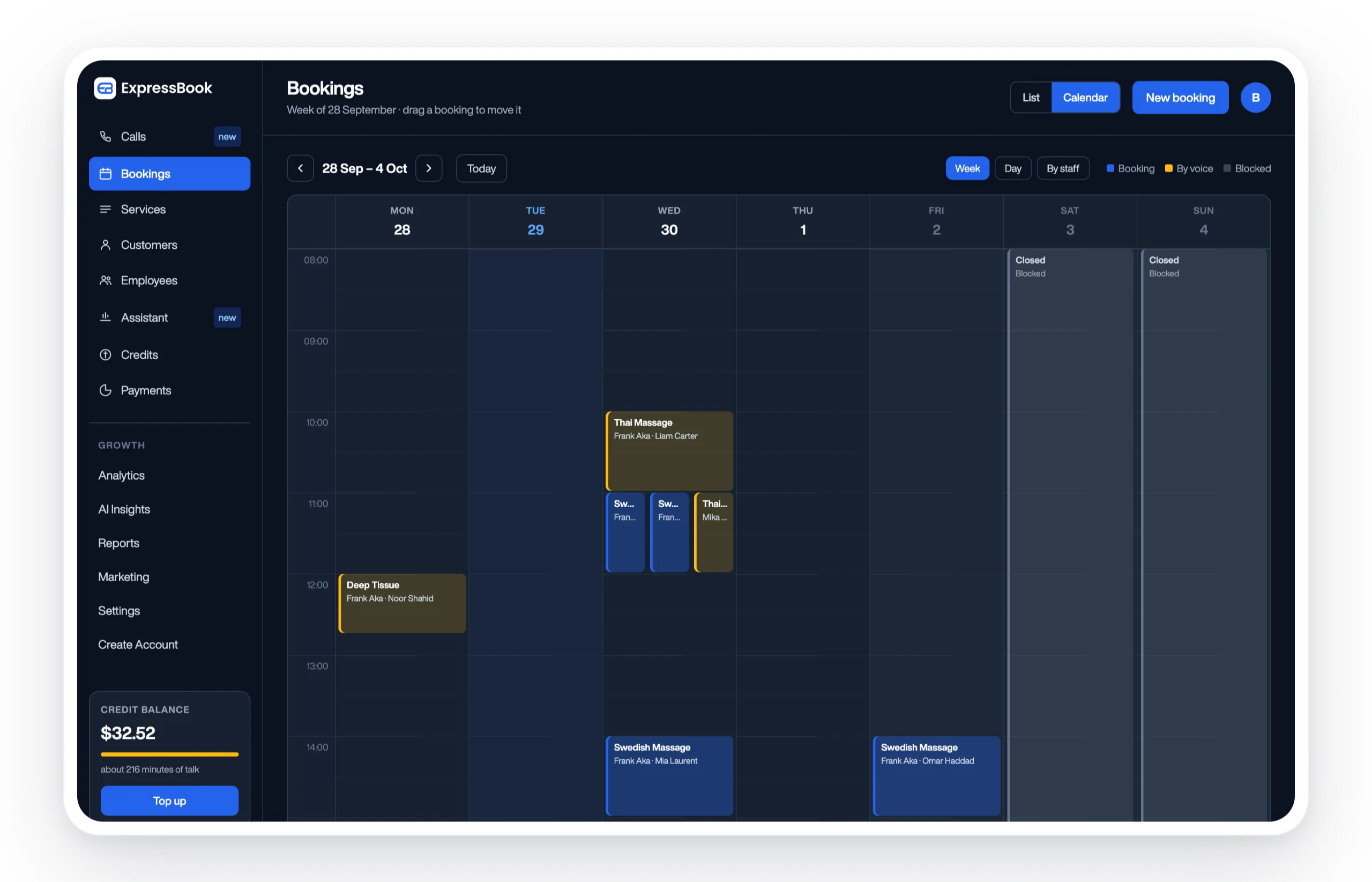Open Payments in the sidebar
Viewport: 1372px width, 882px height.
tap(169, 390)
